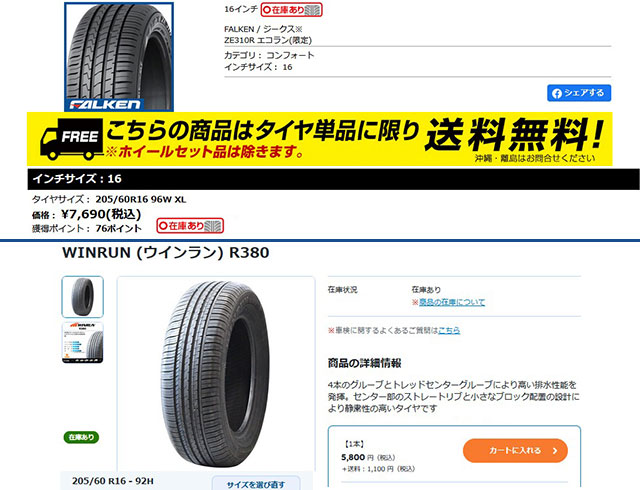
Task: Click the Facebook logo icon
Action: pos(557,94)
